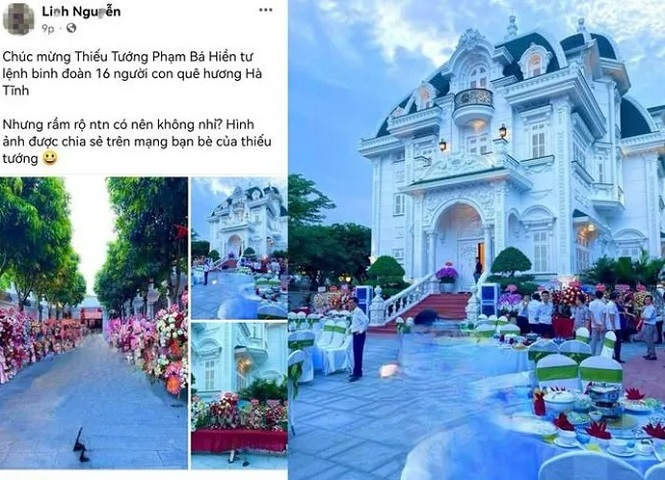
Task: Click the curved balcony above the entrance
Action: (473, 104)
